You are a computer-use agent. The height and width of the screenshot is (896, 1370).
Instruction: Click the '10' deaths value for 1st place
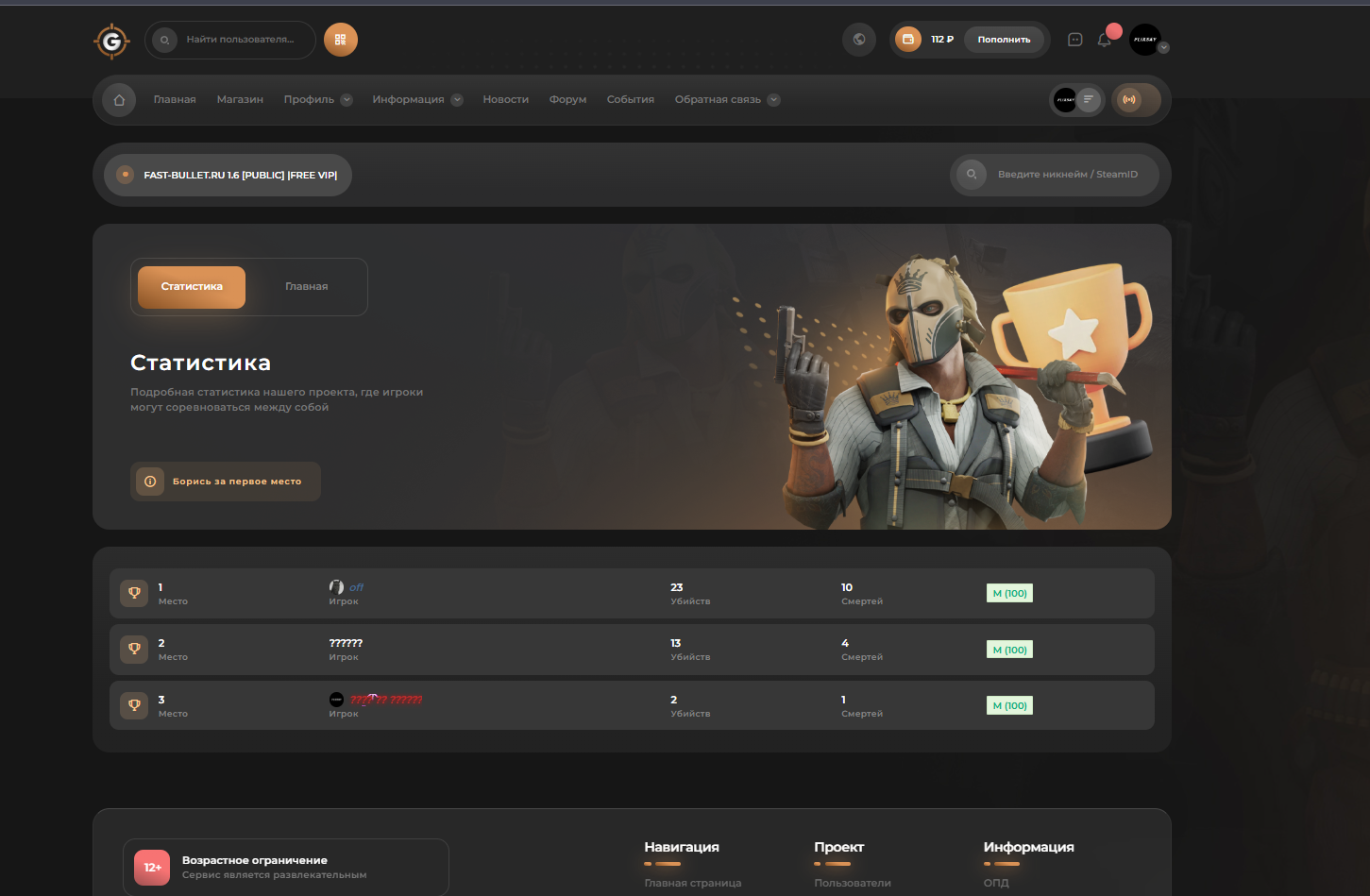(847, 587)
